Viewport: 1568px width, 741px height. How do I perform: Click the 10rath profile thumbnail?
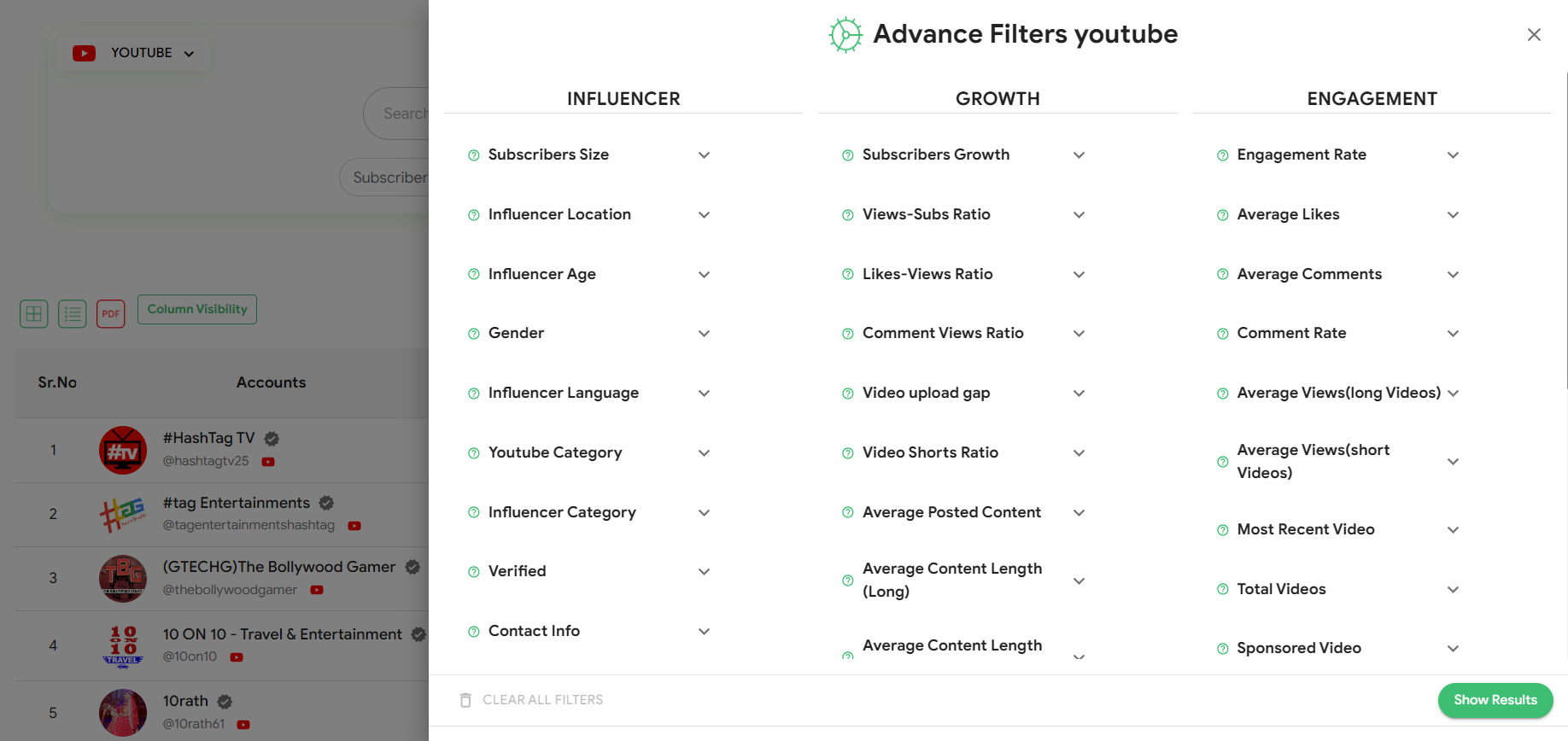coord(123,713)
